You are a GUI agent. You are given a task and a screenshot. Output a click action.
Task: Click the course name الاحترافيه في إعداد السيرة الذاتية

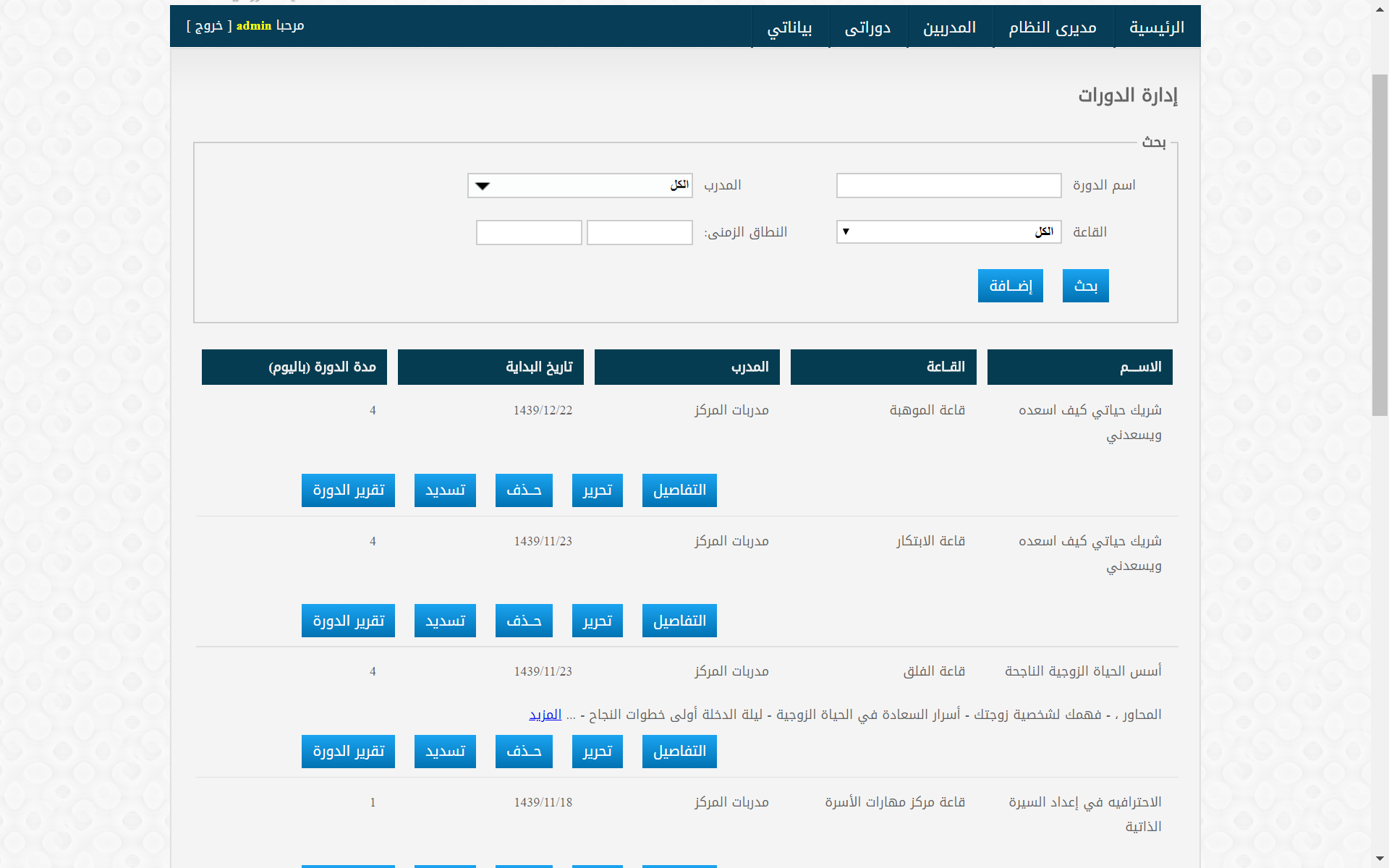[1085, 814]
